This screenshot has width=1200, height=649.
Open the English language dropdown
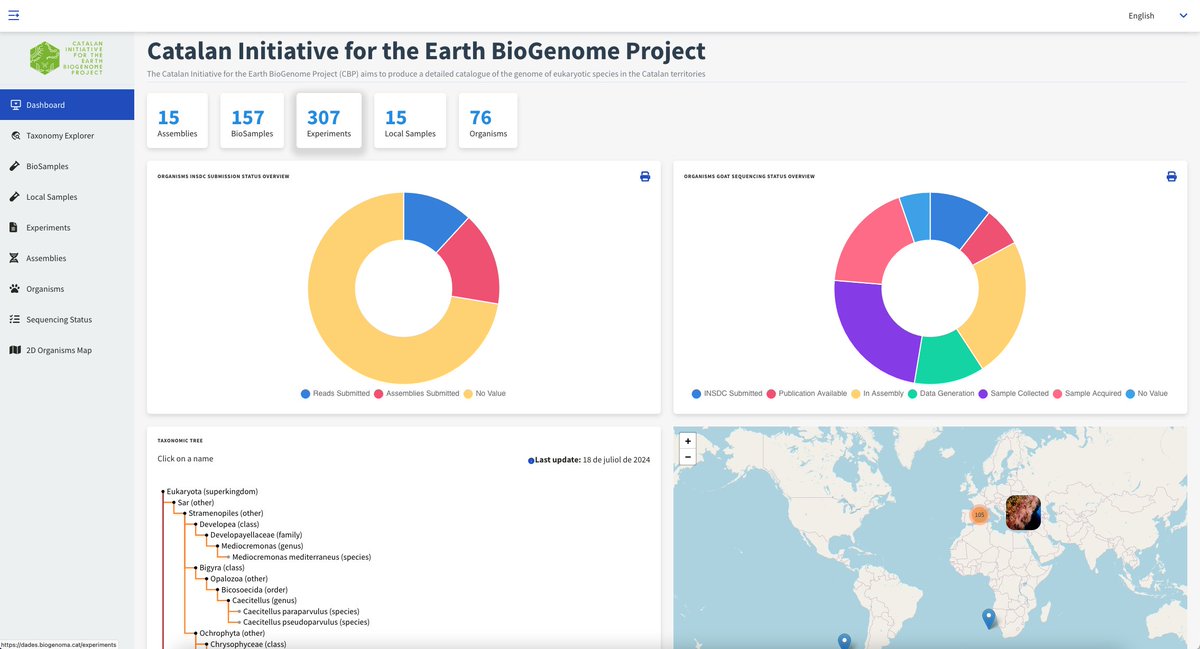(1157, 16)
